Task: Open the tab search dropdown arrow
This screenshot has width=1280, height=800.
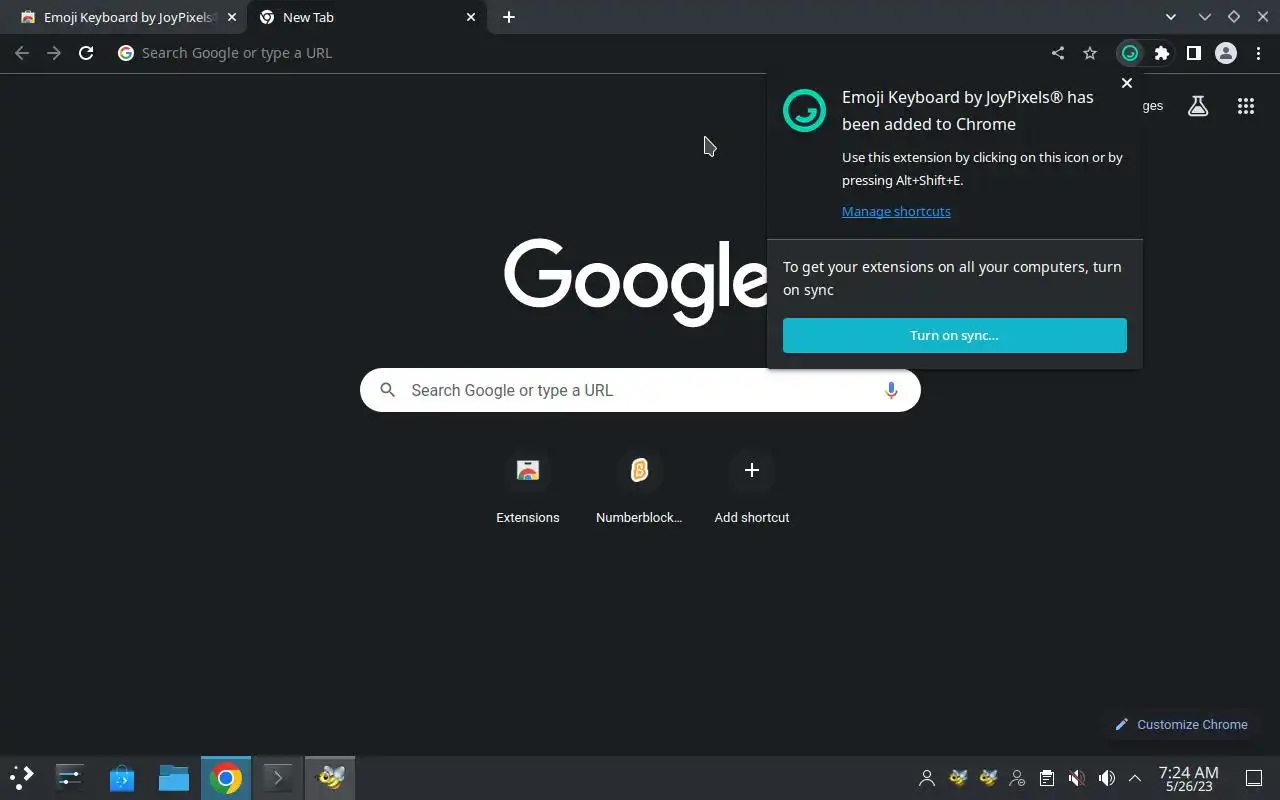Action: [x=1171, y=17]
